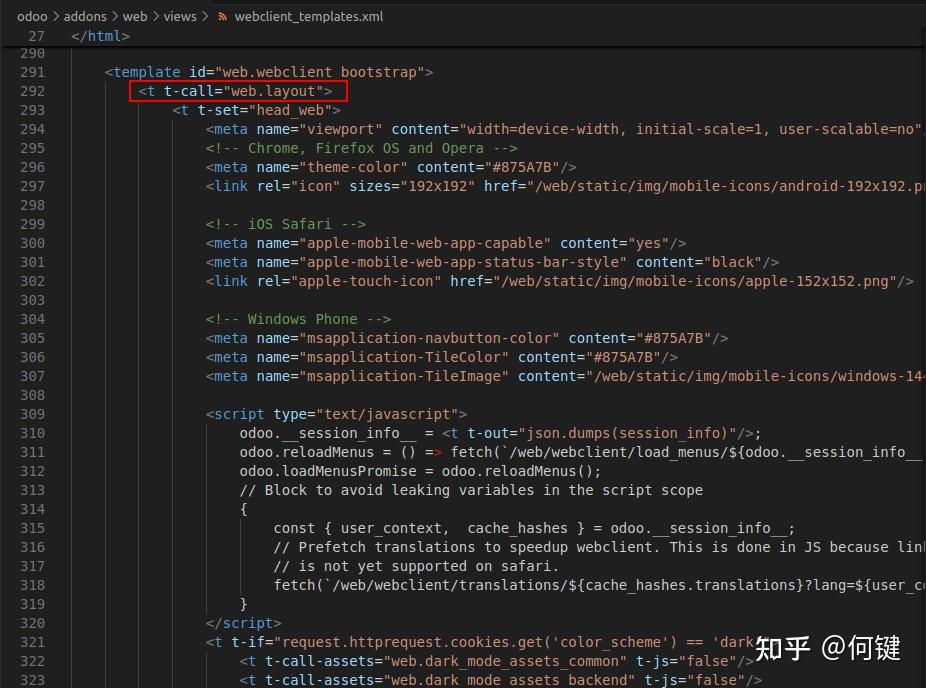Select "views" in the breadcrumb path

(178, 16)
